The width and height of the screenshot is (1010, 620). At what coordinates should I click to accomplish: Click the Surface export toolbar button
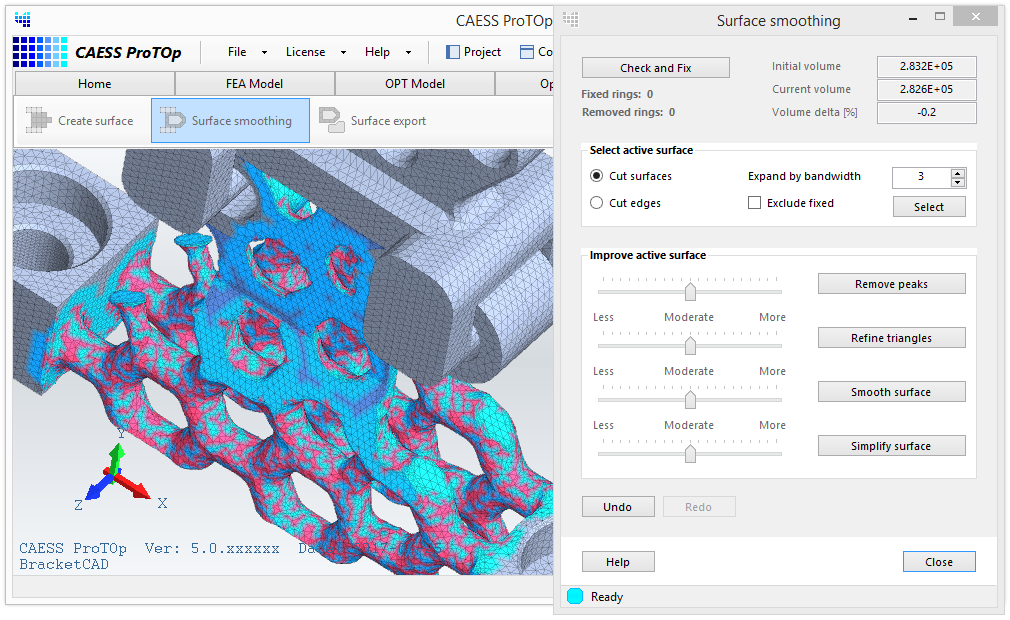coord(372,120)
